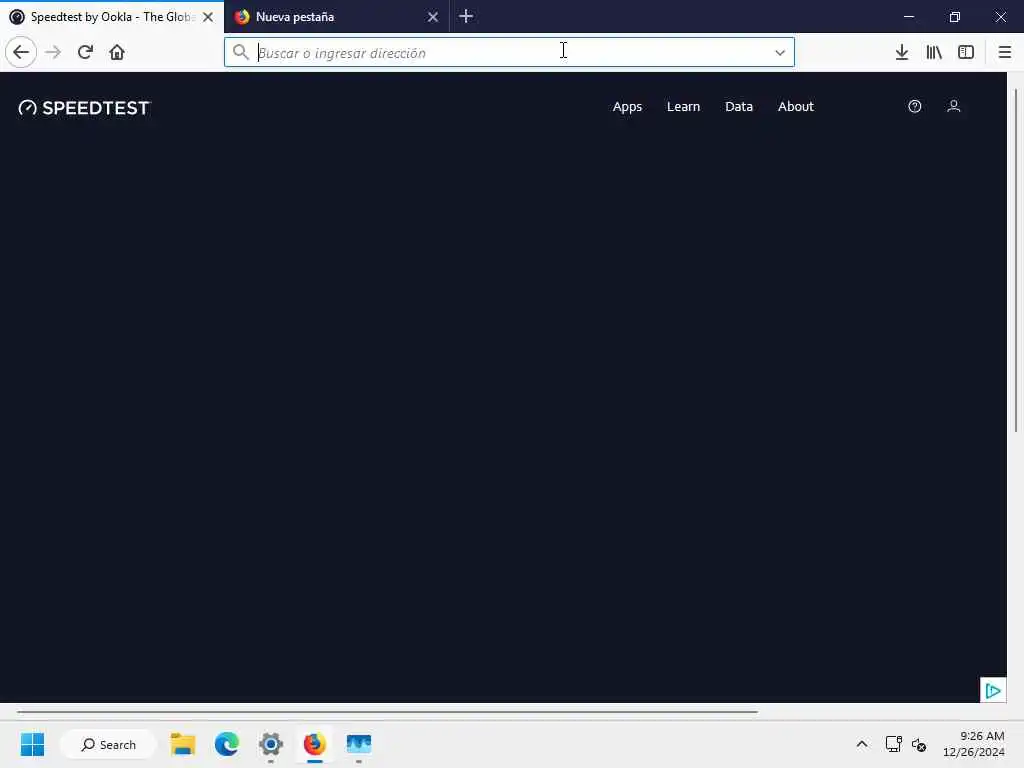Close the Nueva pestaña tab

pyautogui.click(x=432, y=17)
